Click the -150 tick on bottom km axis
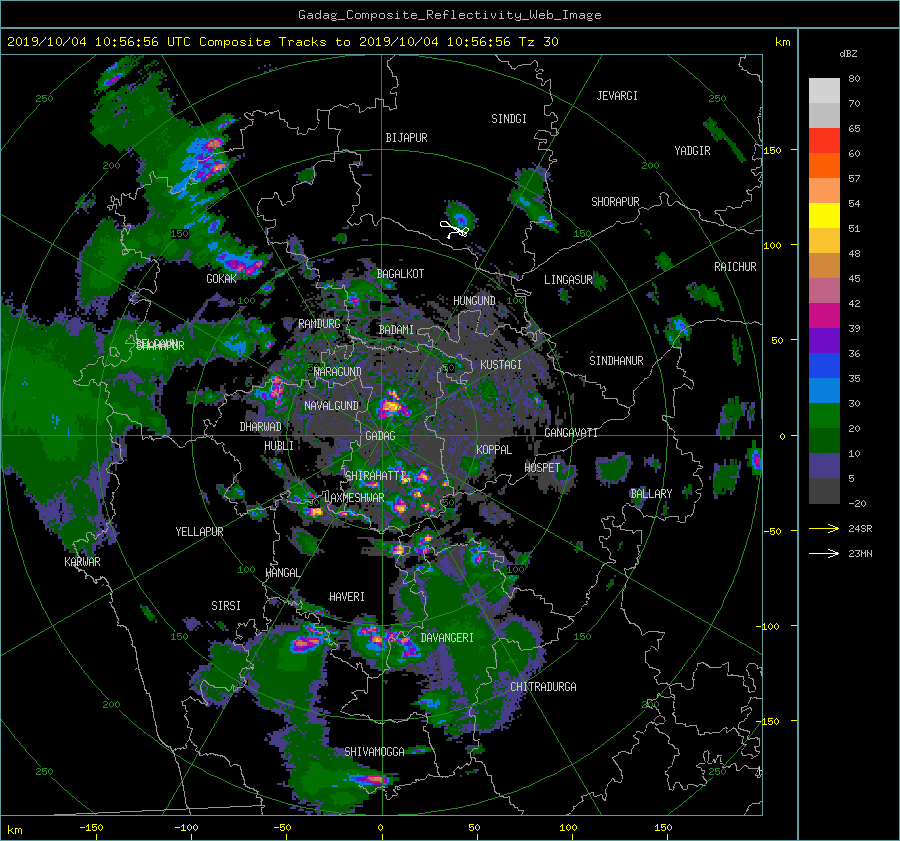Screen dimensions: 900x841 [x=91, y=827]
